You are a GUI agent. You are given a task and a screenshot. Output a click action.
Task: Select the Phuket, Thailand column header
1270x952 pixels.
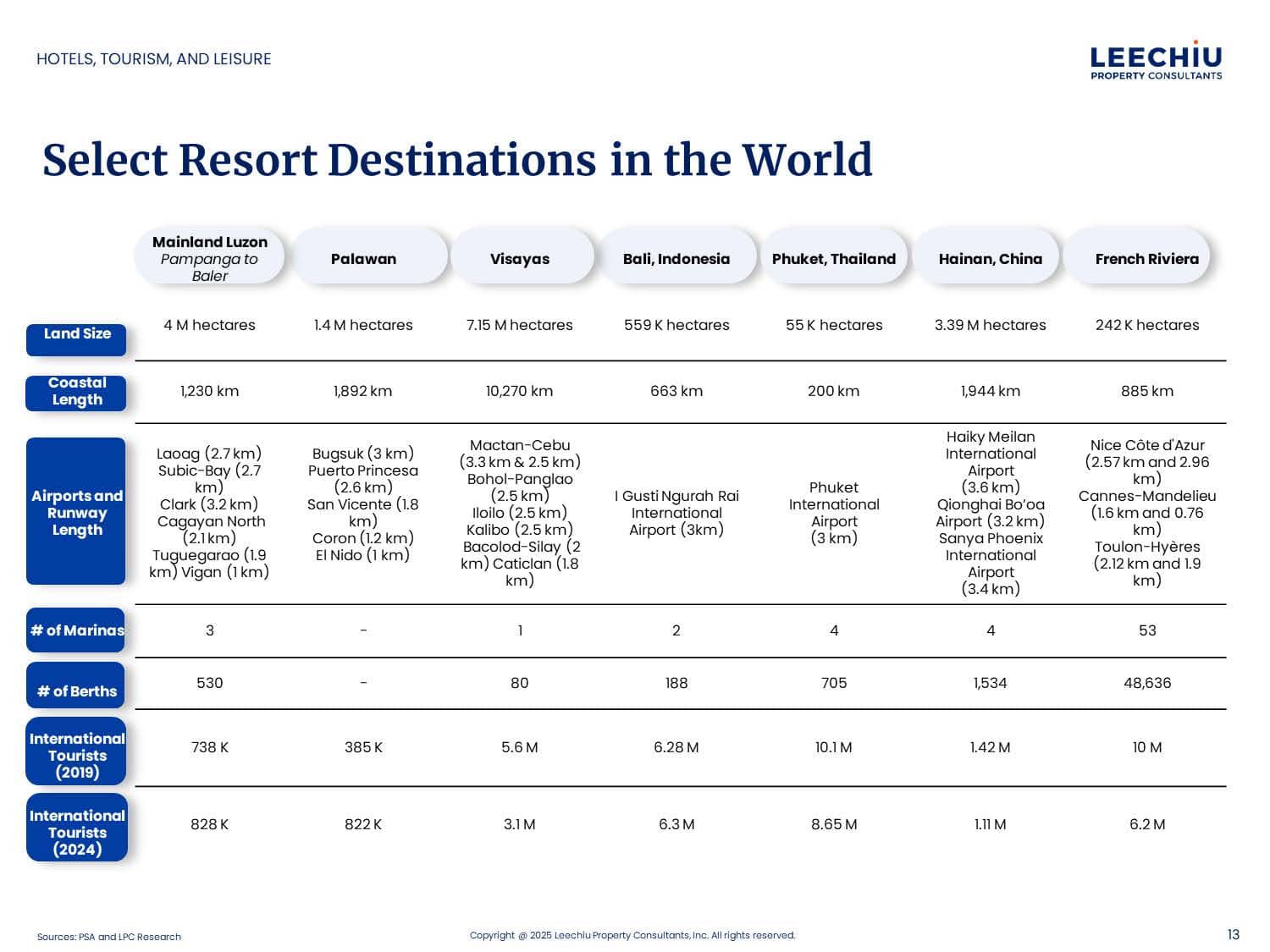click(833, 258)
